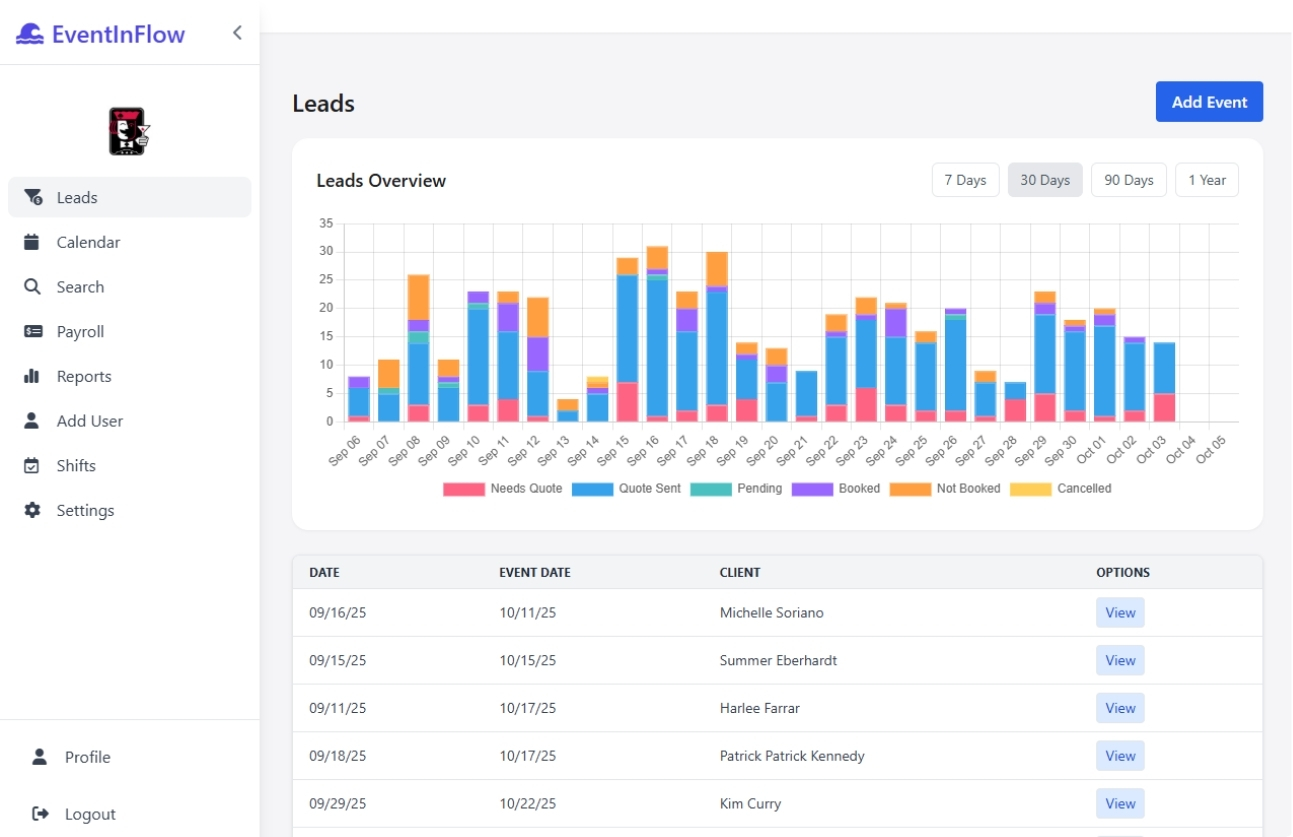Show the 1 Year chart range
The height and width of the screenshot is (837, 1293).
click(x=1206, y=180)
